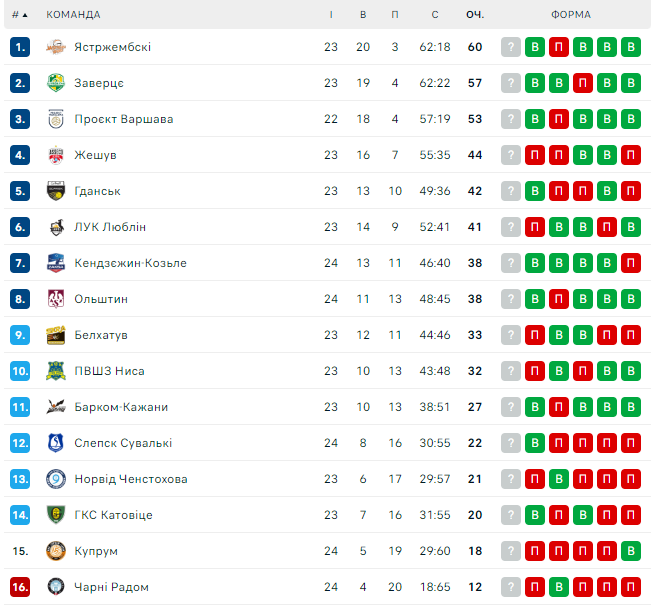656x610 pixels.
Task: Sort table by rank number column
Action: pyautogui.click(x=20, y=15)
